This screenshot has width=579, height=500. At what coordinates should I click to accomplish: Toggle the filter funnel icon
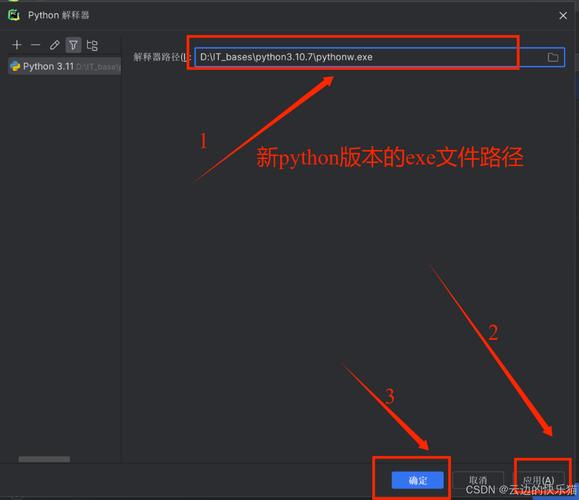(73, 45)
